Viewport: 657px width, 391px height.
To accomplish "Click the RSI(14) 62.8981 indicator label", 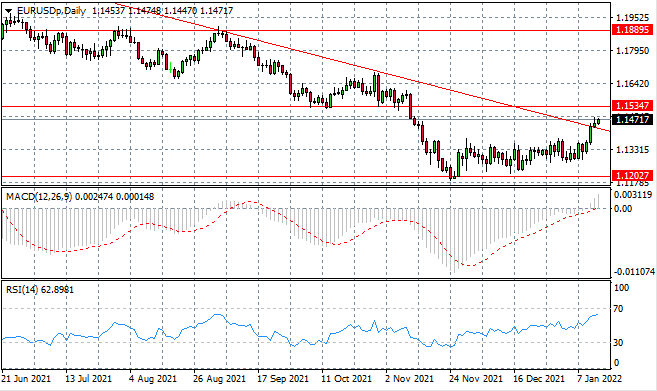I will (x=40, y=290).
